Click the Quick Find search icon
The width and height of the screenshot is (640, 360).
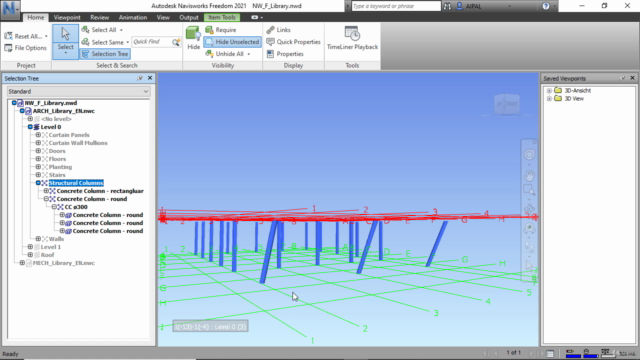pos(176,42)
